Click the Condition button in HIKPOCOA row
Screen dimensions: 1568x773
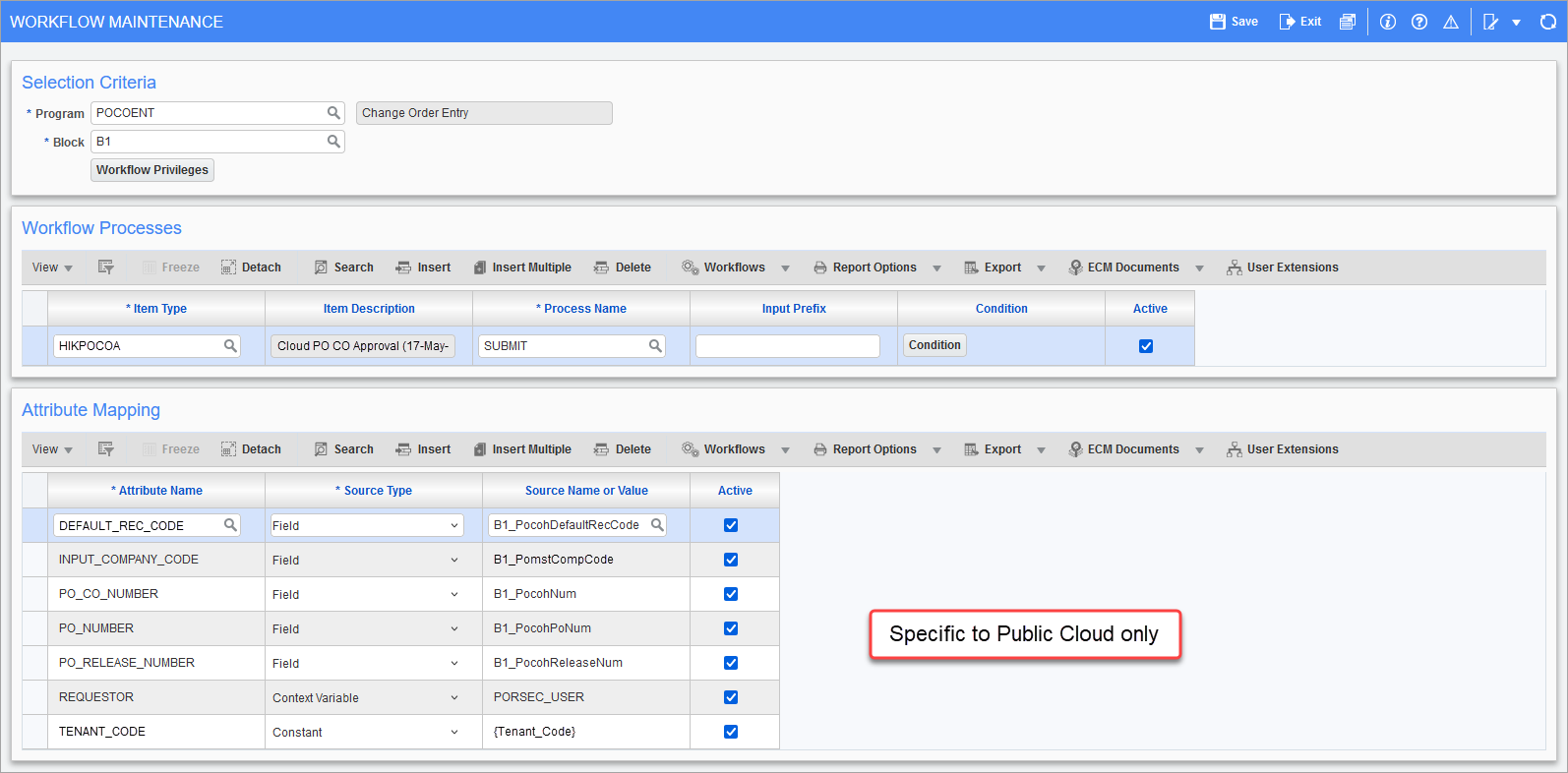[x=935, y=345]
